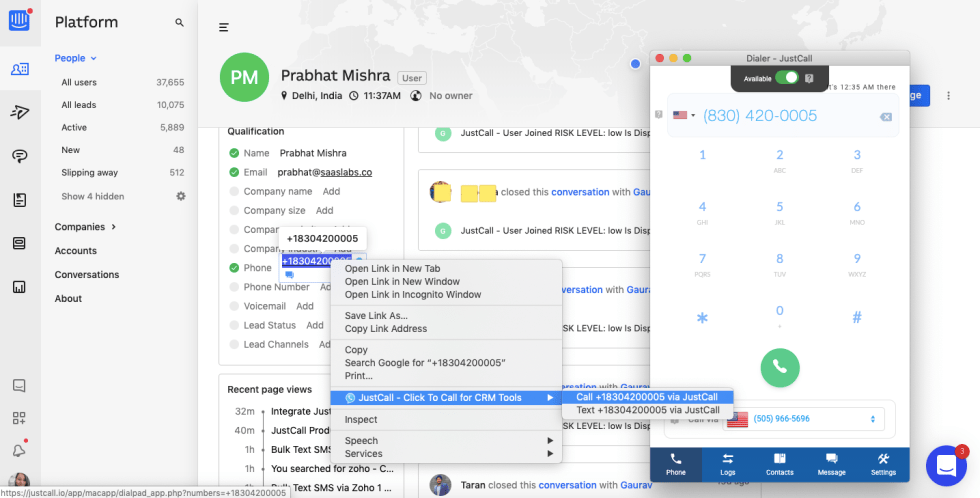Dial the asterisk key on keypad
This screenshot has width=980, height=498.
coord(702,317)
